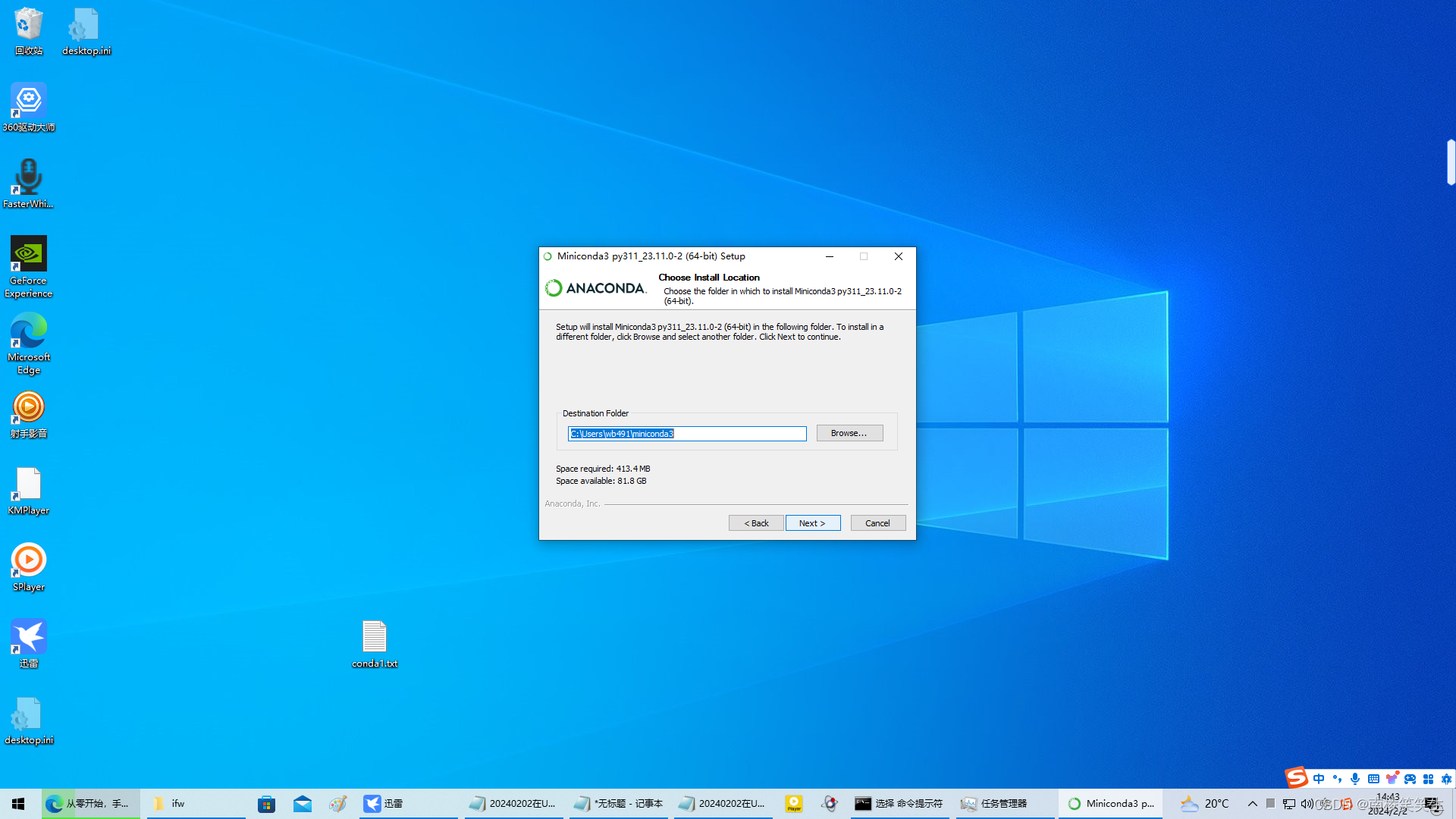Open the ifw folder on taskbar

pyautogui.click(x=196, y=804)
